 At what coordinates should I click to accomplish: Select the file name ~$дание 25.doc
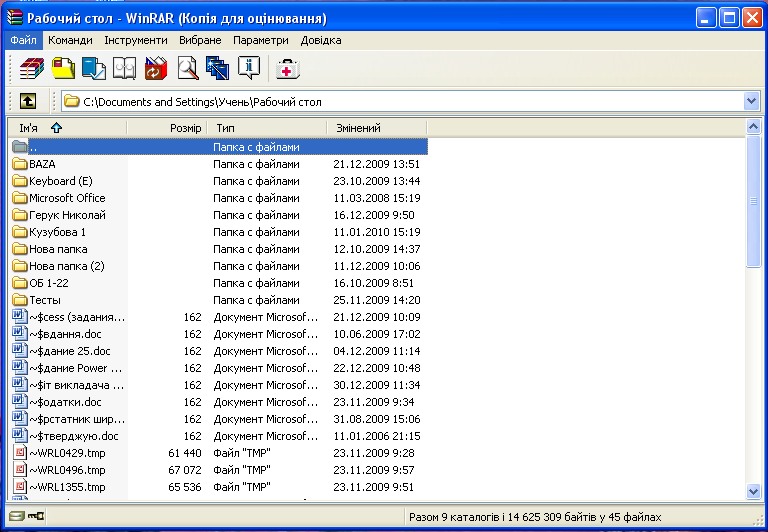click(70, 351)
